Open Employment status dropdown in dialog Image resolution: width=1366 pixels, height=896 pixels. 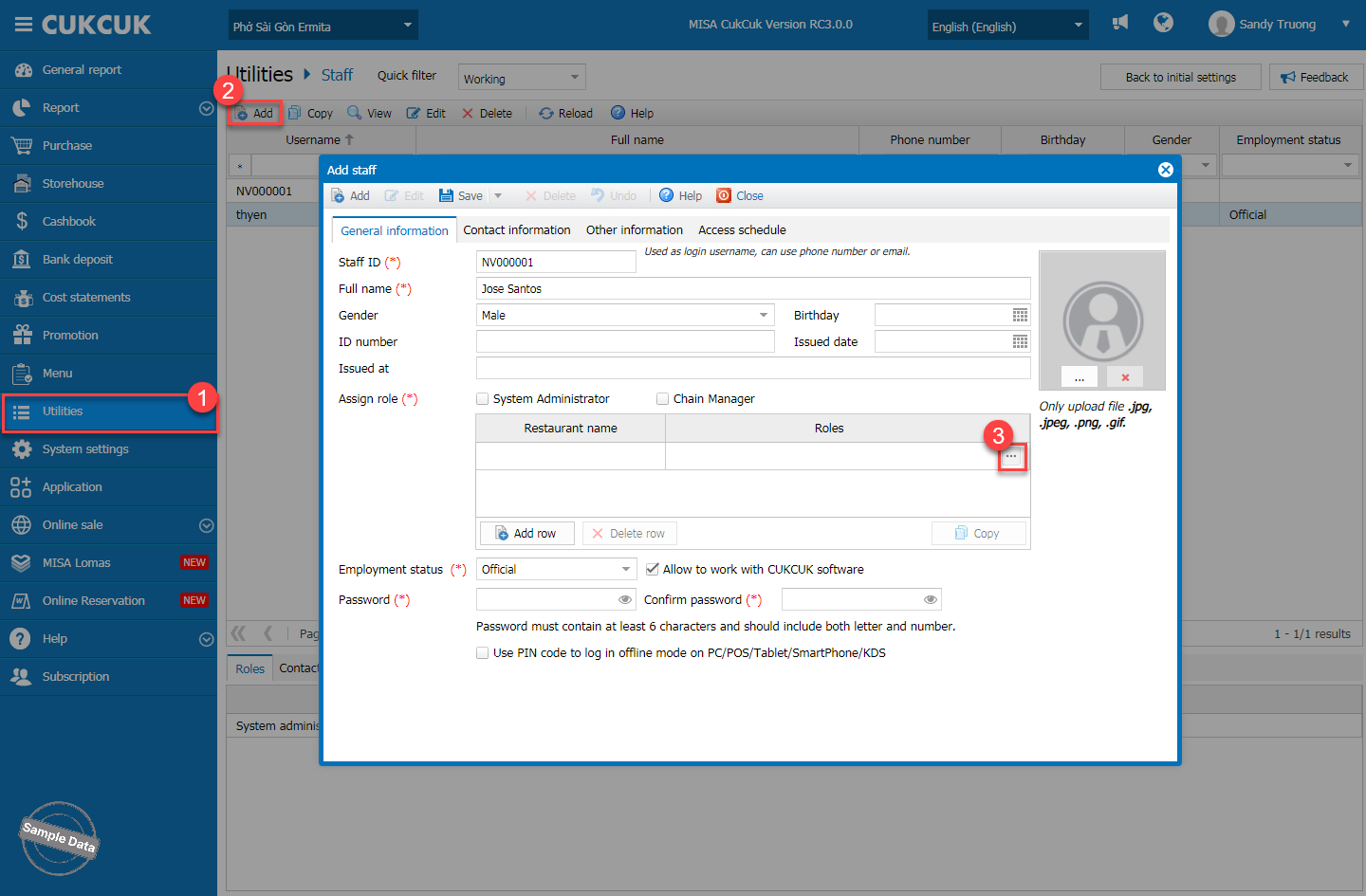[x=626, y=570]
